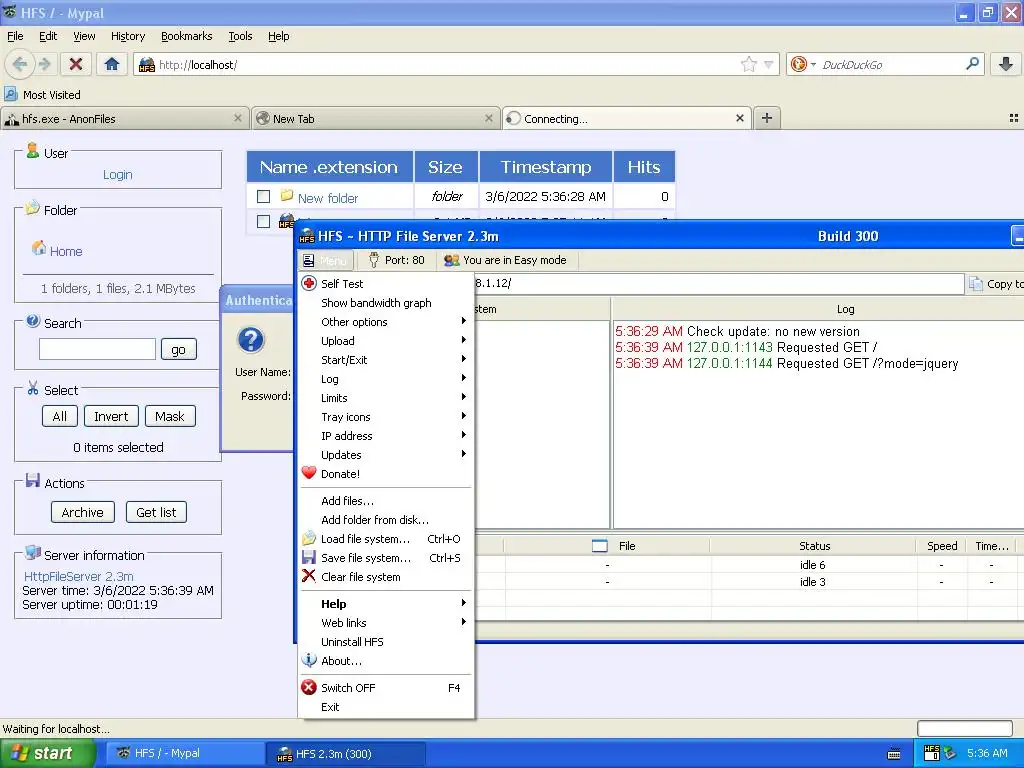Viewport: 1024px width, 768px height.
Task: Click the search magnifier icon
Action: click(972, 64)
